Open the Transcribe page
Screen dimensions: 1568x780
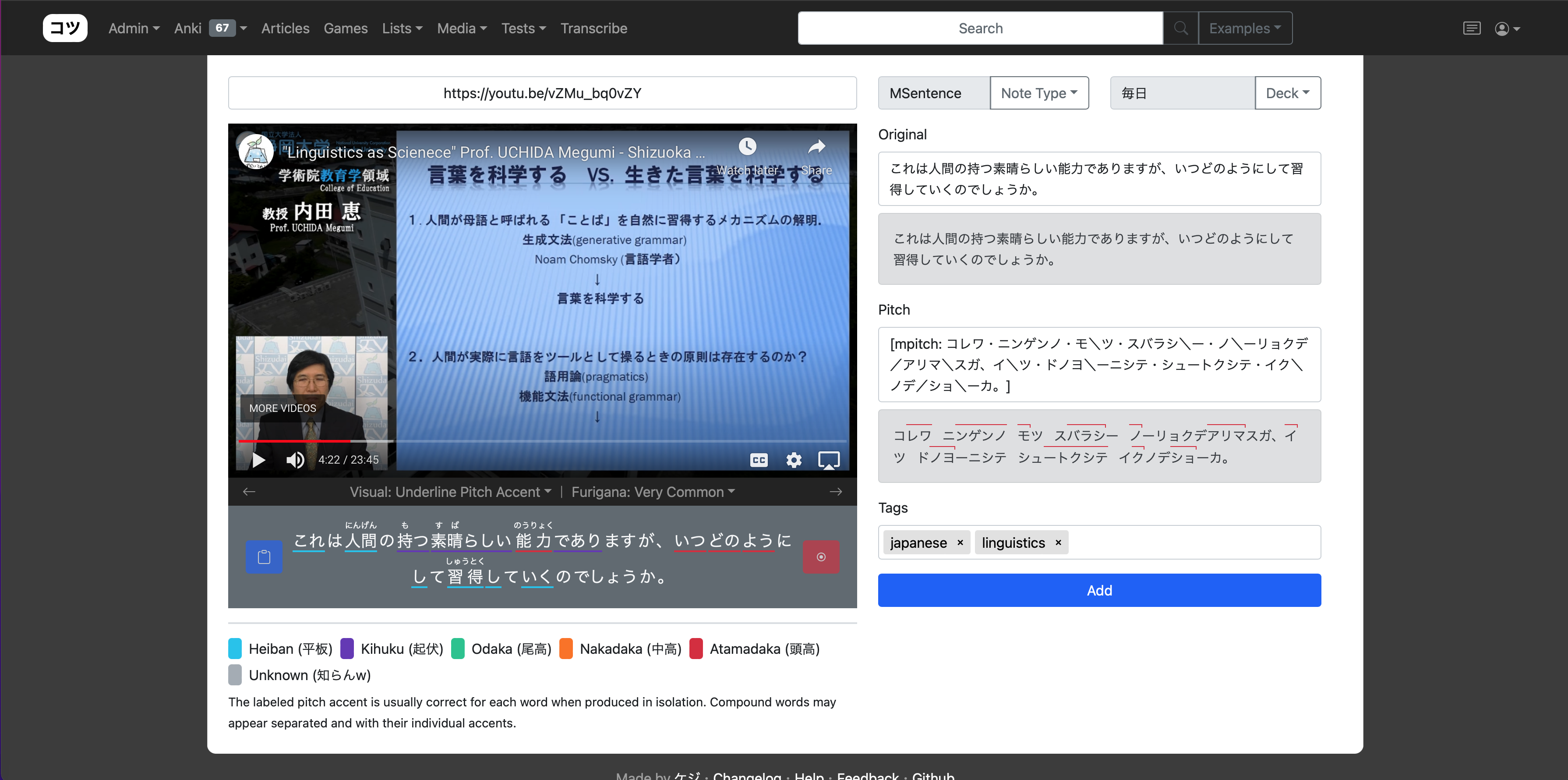pos(593,28)
